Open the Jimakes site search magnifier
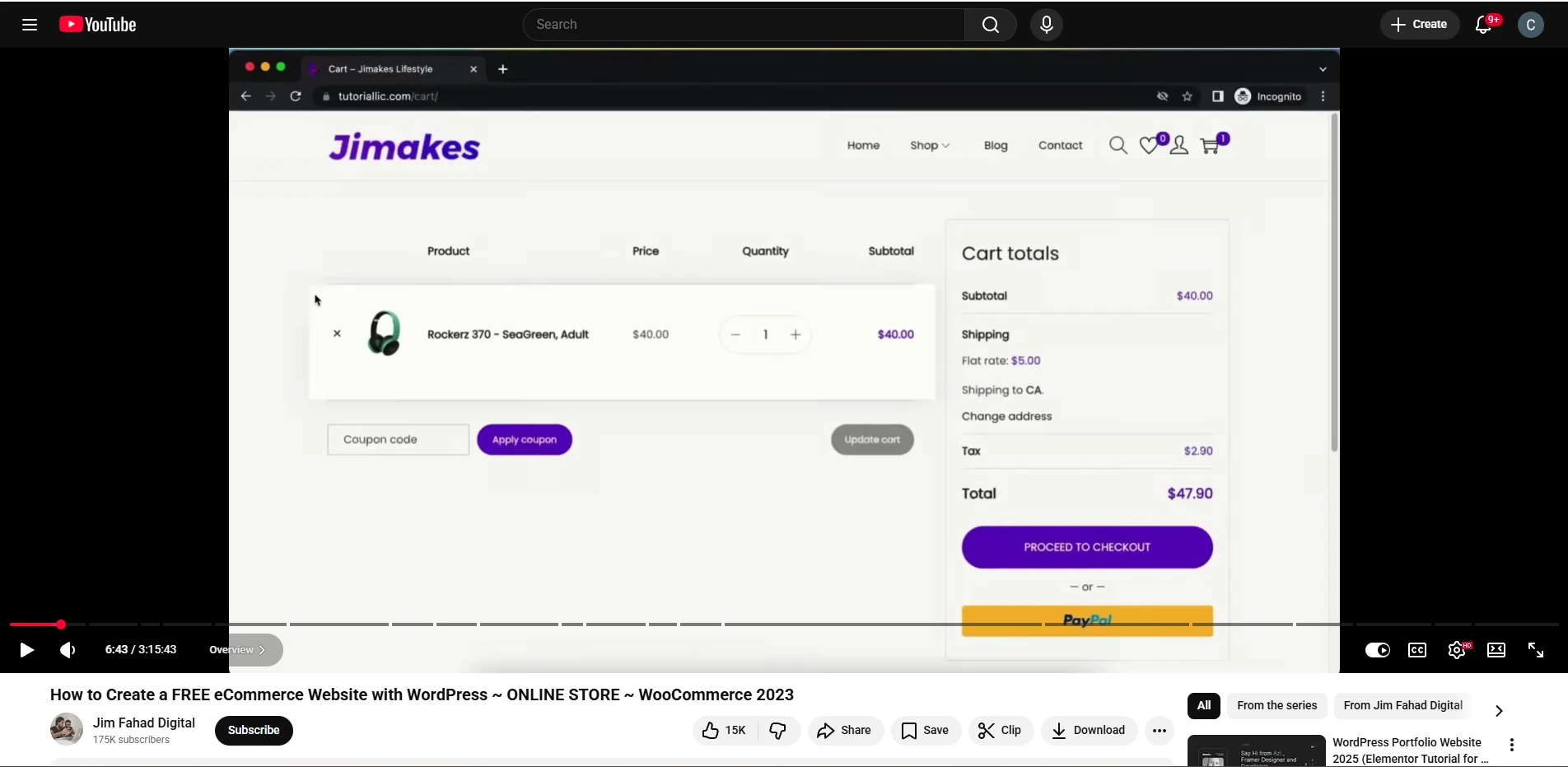Screen dimensions: 1568x767 pyautogui.click(x=1117, y=145)
